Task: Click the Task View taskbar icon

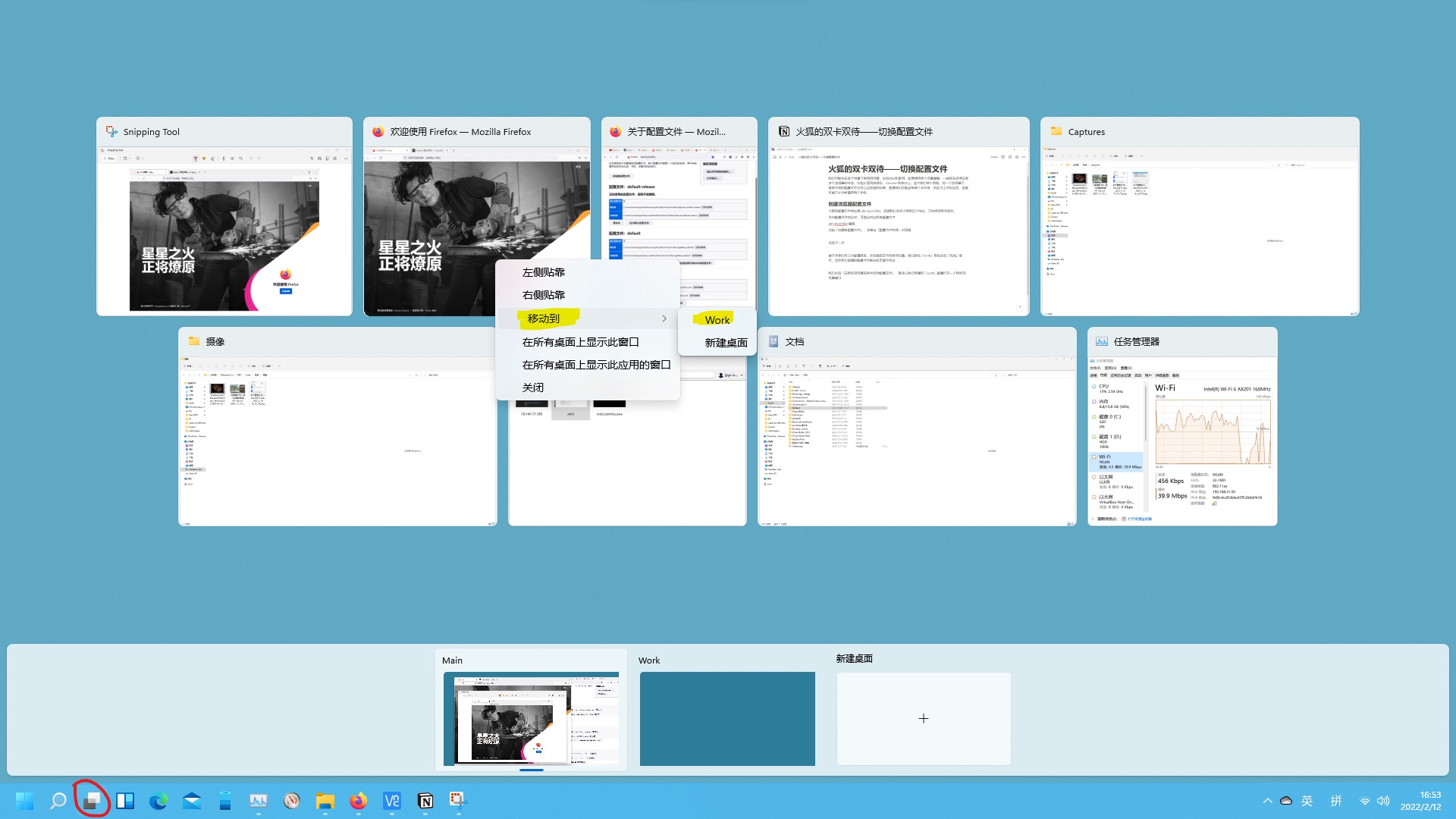Action: point(92,801)
